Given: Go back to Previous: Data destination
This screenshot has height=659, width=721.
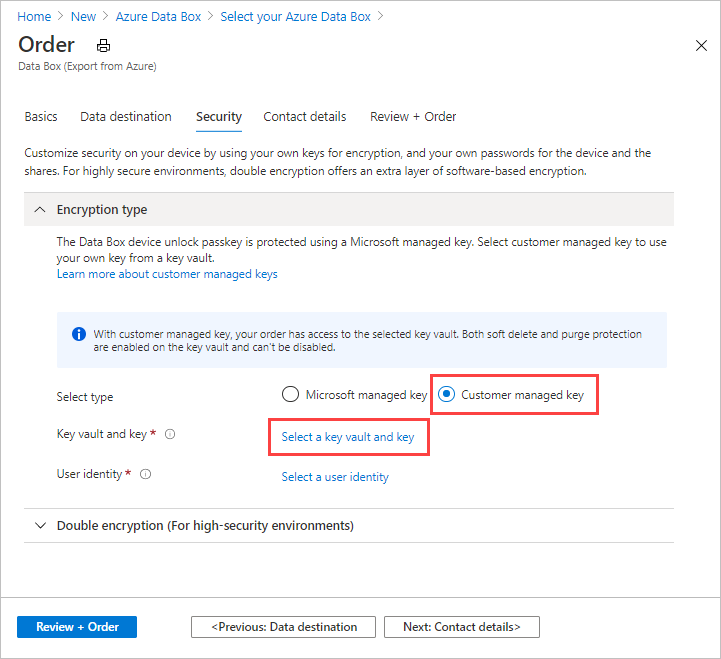Looking at the screenshot, I should pyautogui.click(x=283, y=627).
